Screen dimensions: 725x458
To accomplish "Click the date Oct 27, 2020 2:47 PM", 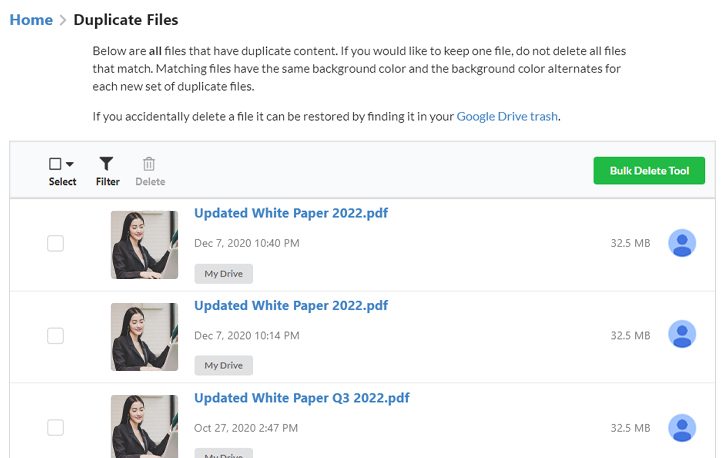I will [x=246, y=428].
